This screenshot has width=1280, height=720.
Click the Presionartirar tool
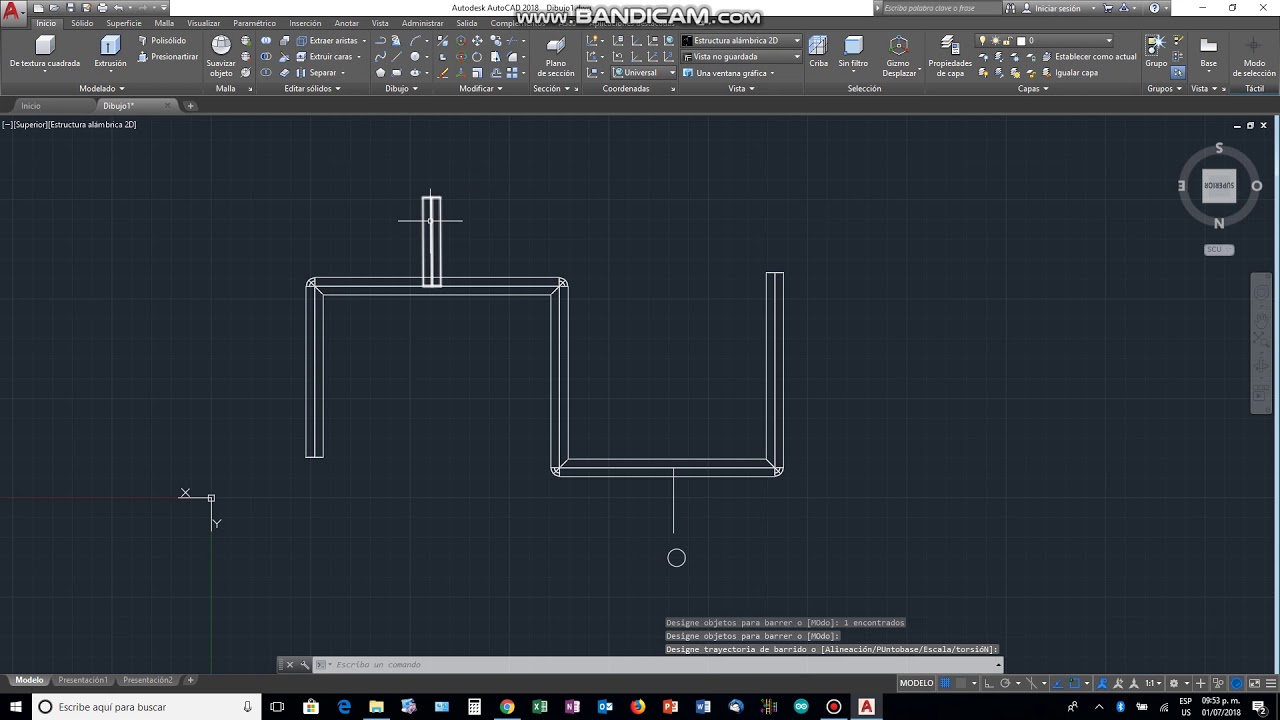(x=167, y=56)
